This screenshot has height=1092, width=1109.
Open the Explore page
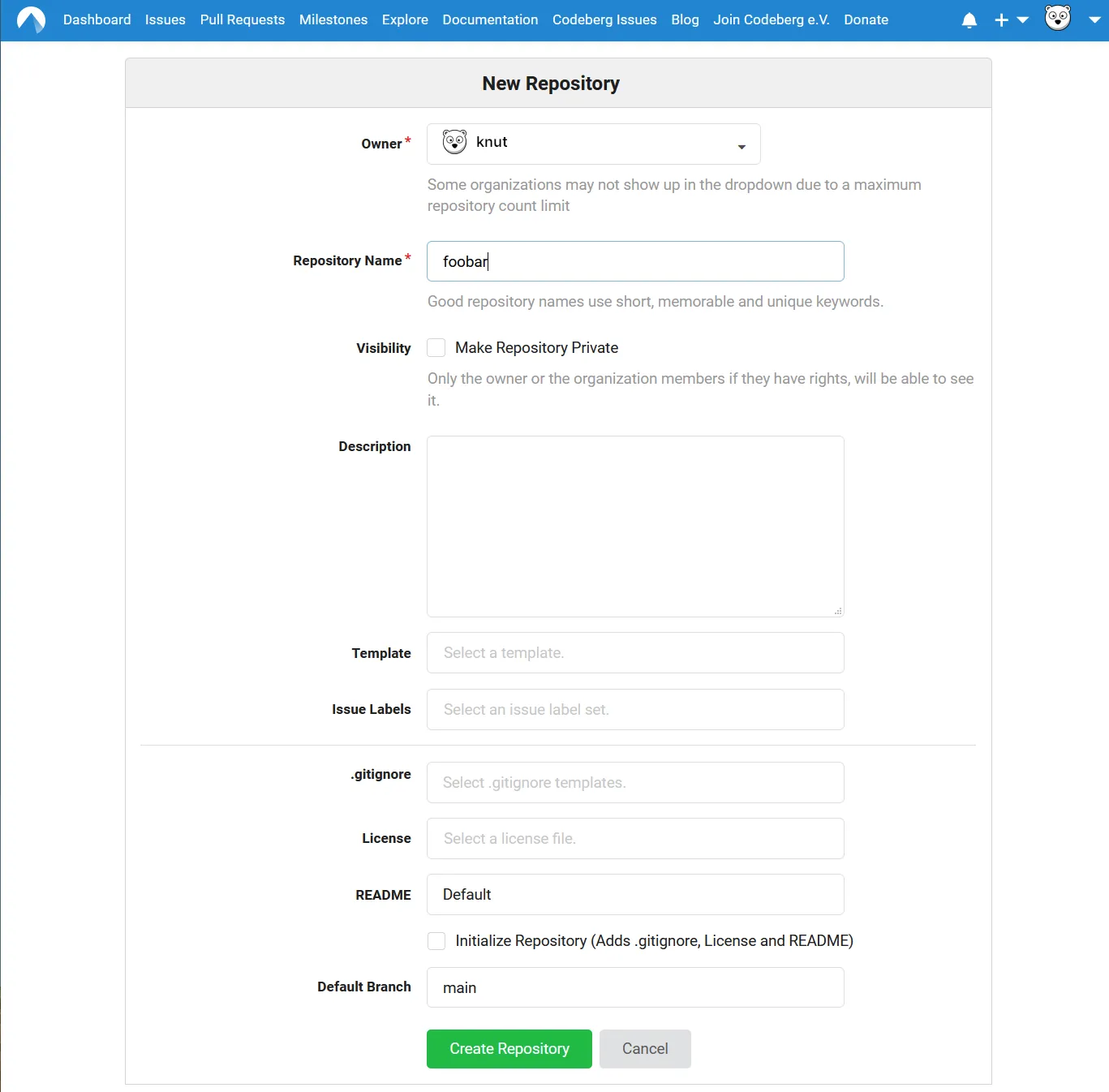(405, 19)
